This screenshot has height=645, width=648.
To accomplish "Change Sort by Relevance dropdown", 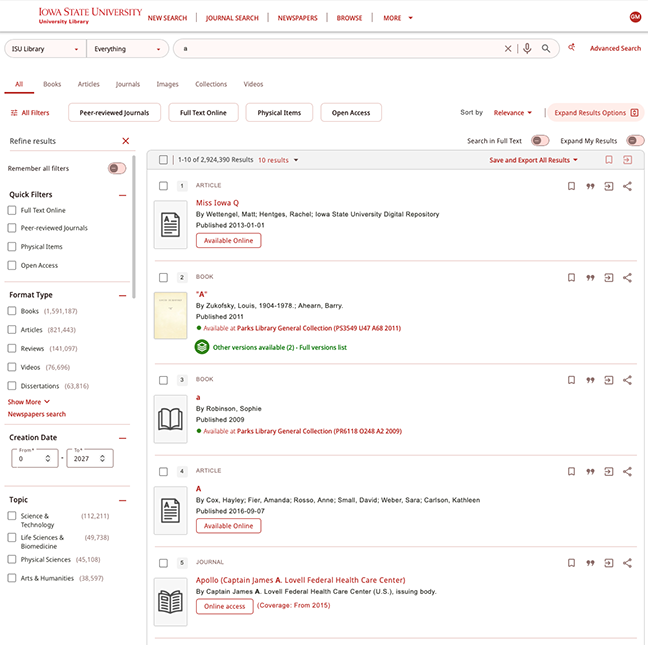I will click(512, 112).
